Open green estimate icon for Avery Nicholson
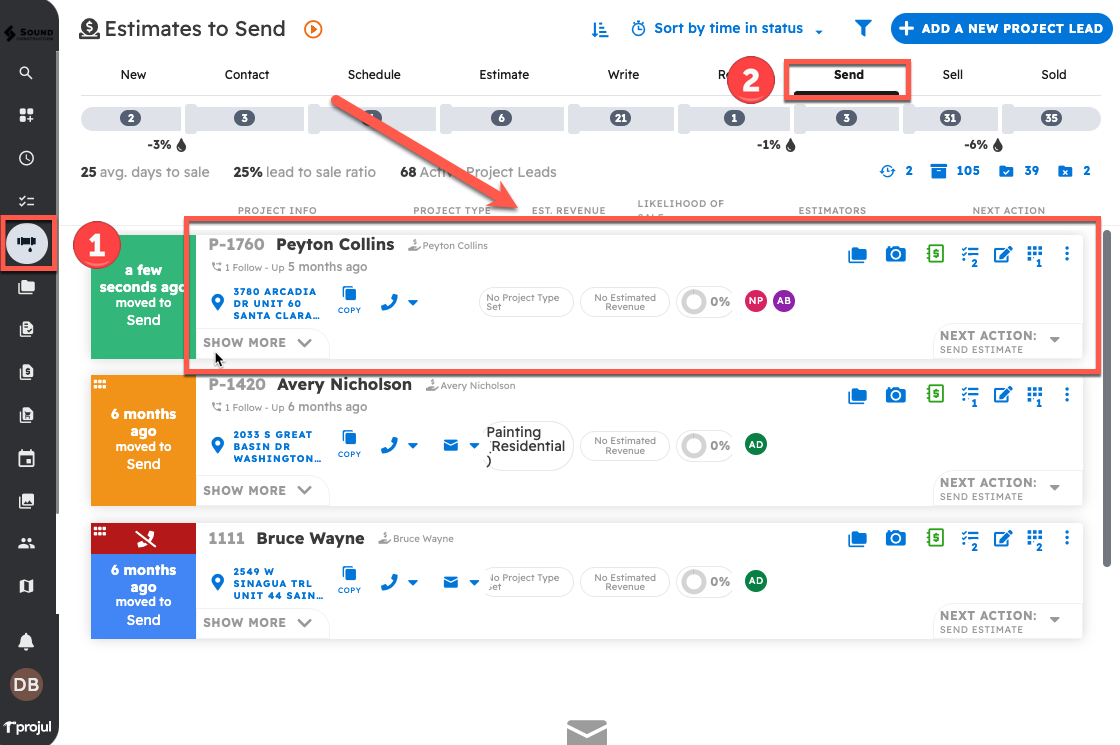 934,395
